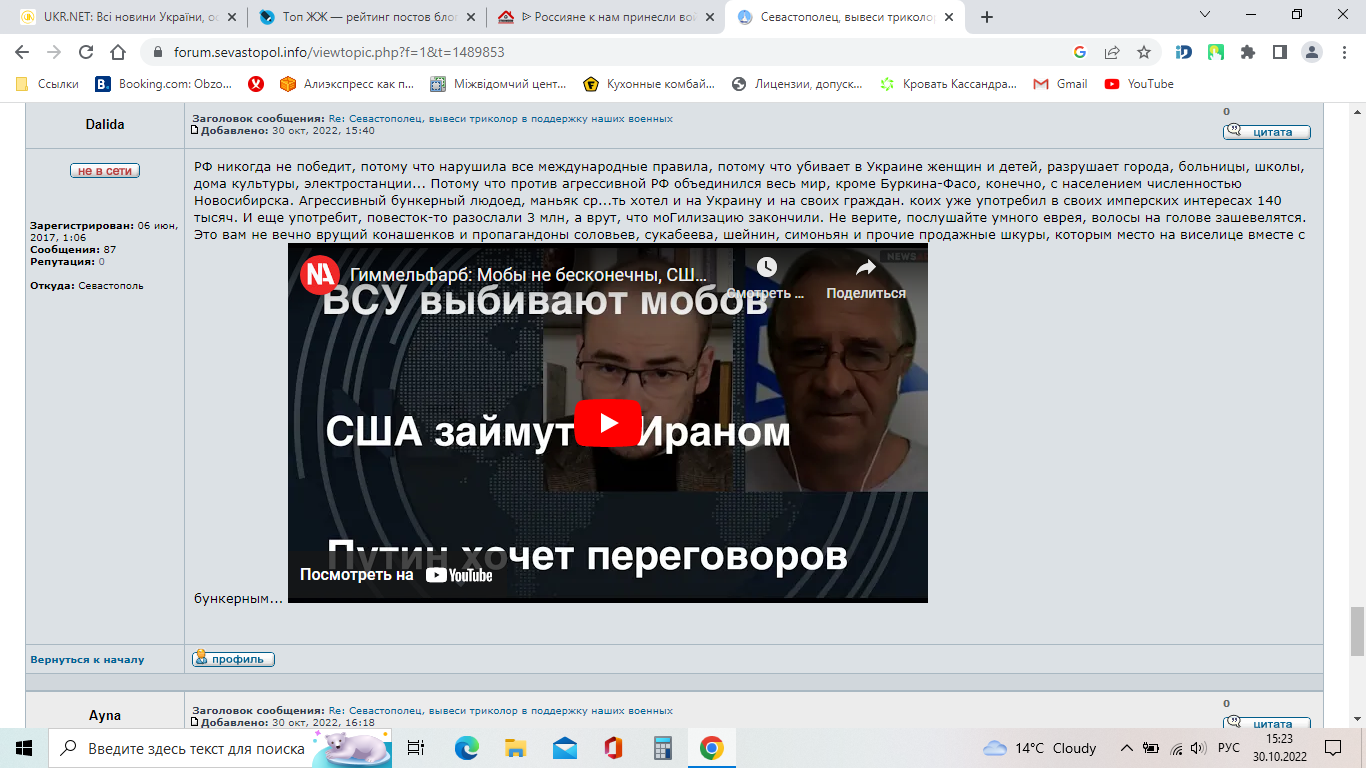Bookmark this page with the star
The width and height of the screenshot is (1366, 768).
pyautogui.click(x=1144, y=52)
